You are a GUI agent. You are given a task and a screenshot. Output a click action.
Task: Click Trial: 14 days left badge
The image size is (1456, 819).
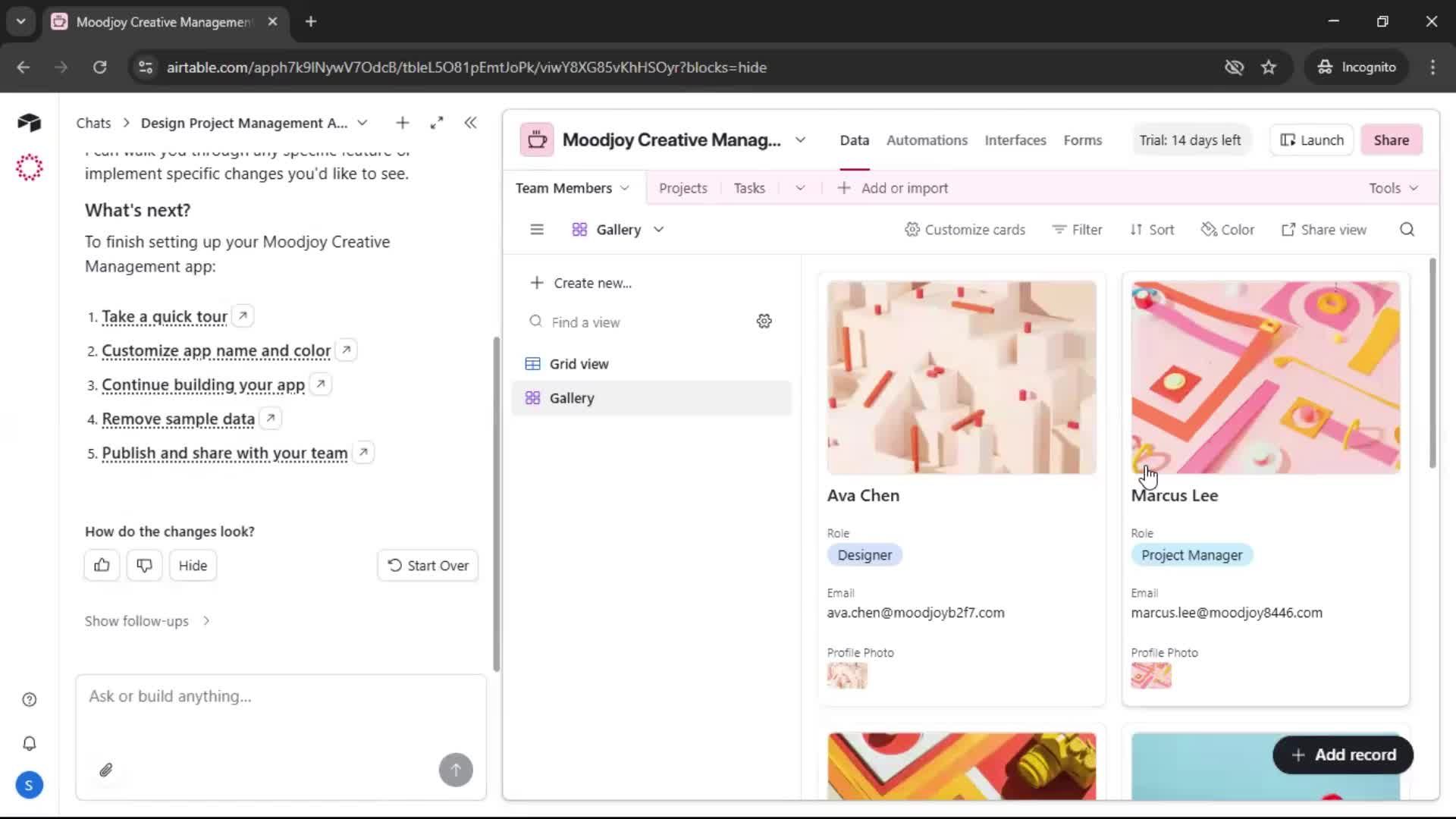pos(1190,140)
